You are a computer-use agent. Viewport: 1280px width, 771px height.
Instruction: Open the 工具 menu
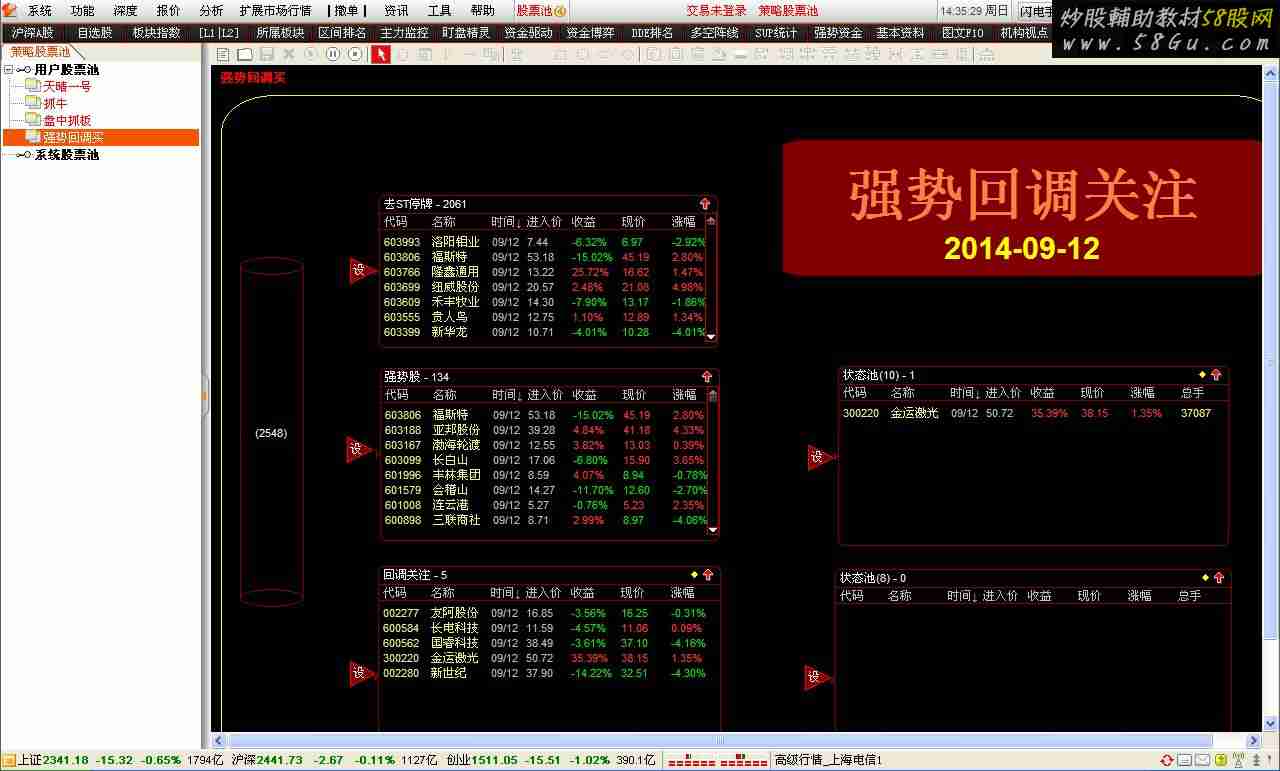(x=439, y=11)
